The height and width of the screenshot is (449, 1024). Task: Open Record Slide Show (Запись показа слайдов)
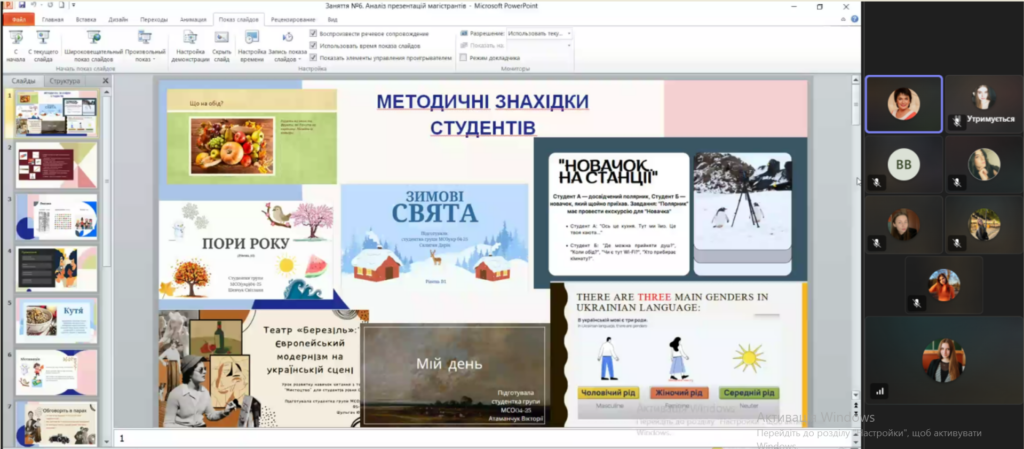(x=287, y=46)
